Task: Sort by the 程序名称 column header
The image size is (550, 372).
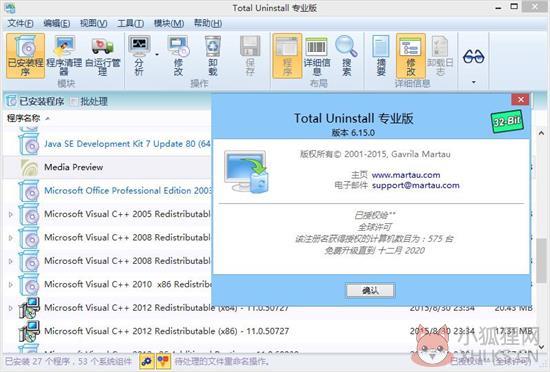Action: pyautogui.click(x=23, y=118)
